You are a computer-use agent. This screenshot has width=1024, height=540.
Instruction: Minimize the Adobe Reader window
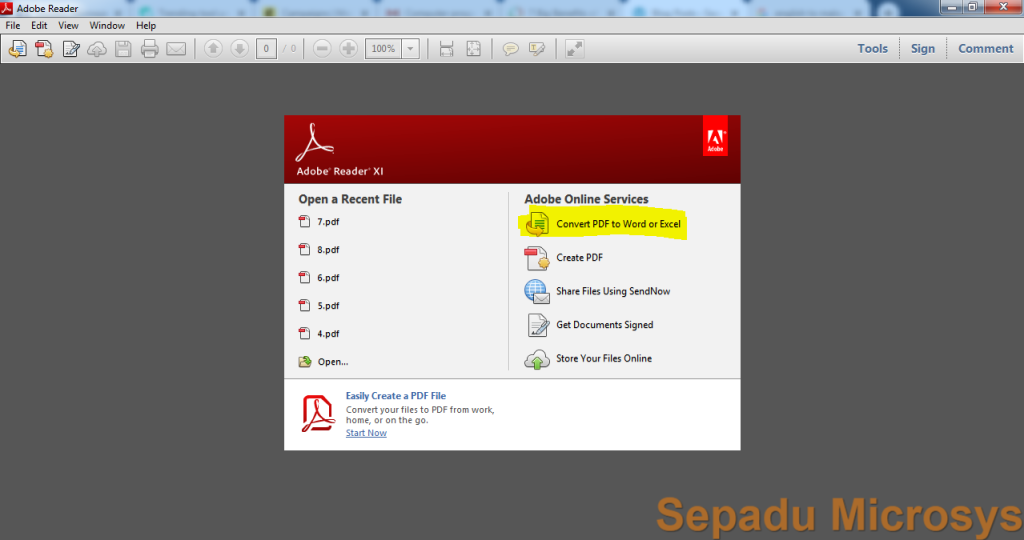(x=952, y=7)
